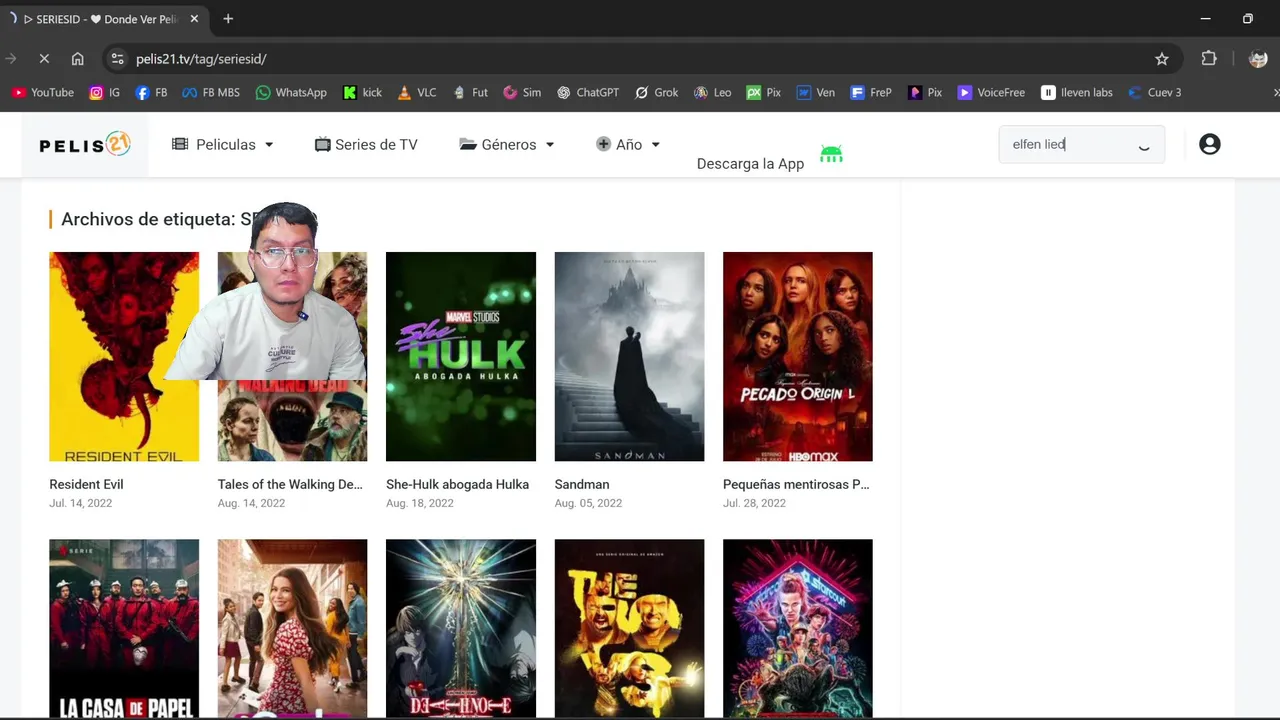Click Pequeñas mentirosas P... title link
1280x720 pixels.
tap(796, 484)
